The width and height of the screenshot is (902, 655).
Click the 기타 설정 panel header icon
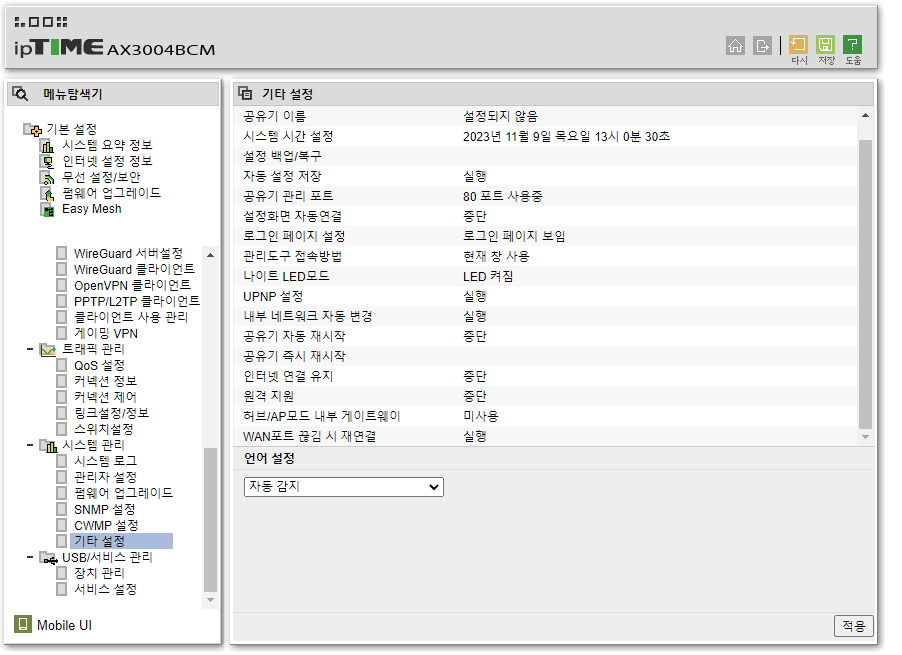pos(245,93)
